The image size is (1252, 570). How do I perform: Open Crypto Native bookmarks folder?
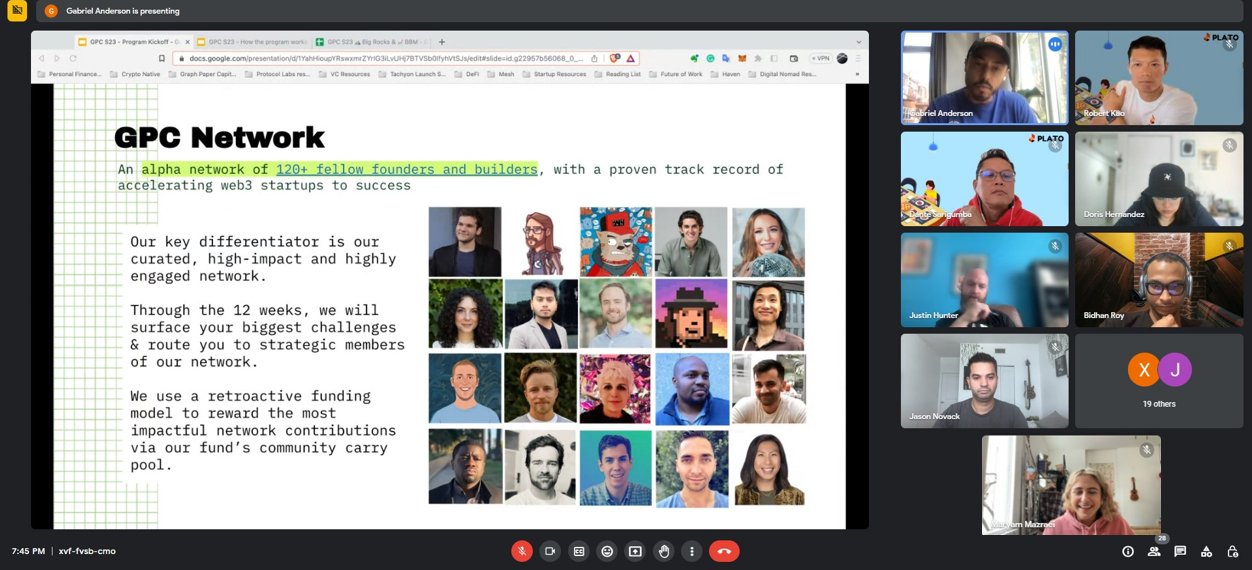[135, 74]
